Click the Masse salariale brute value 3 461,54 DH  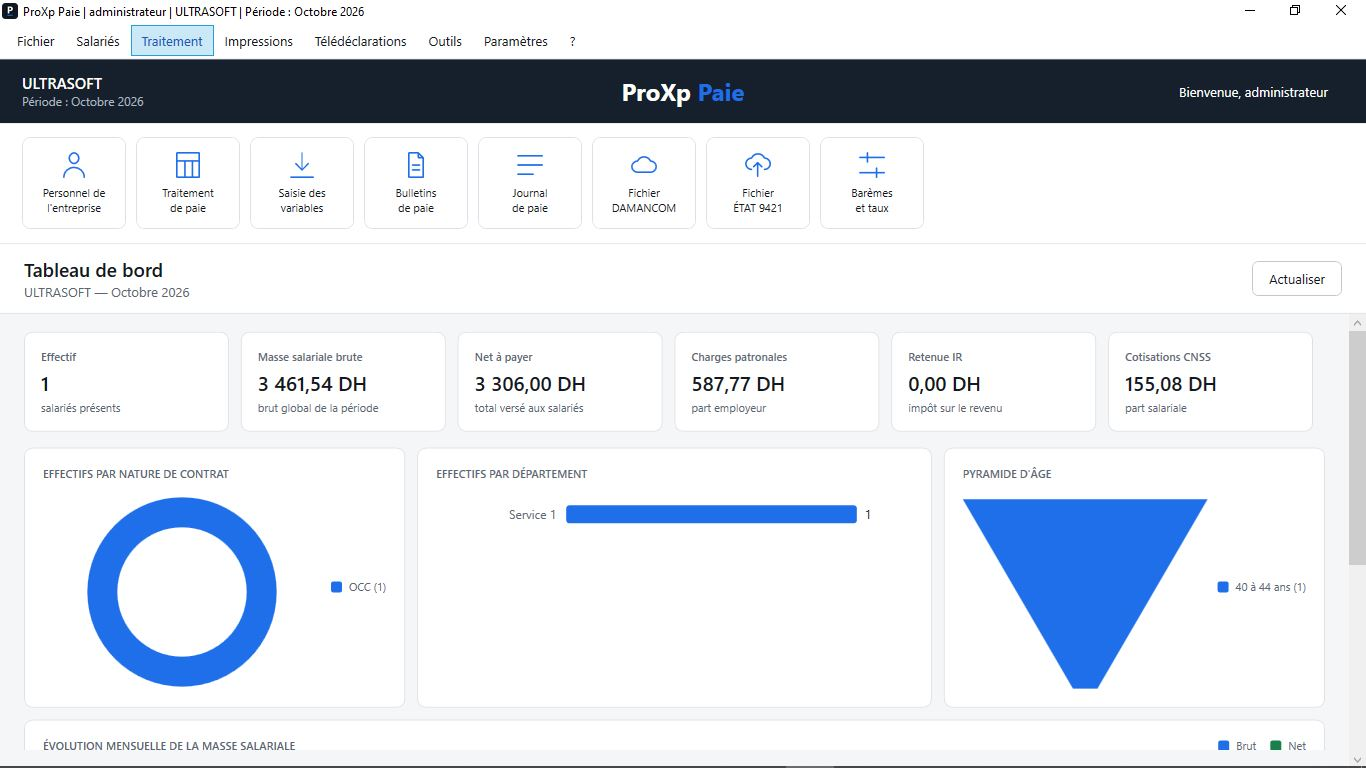pos(312,384)
